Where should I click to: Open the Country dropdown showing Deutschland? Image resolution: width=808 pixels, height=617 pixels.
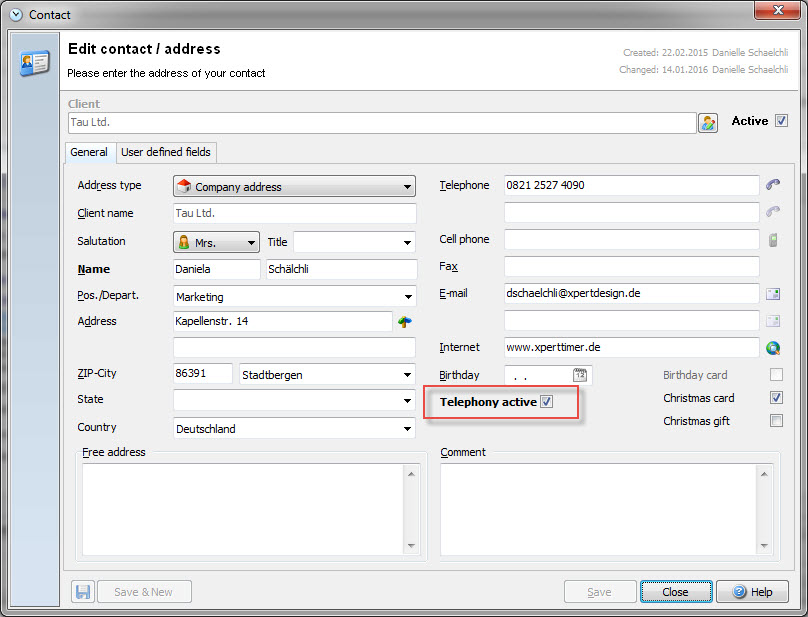click(294, 429)
